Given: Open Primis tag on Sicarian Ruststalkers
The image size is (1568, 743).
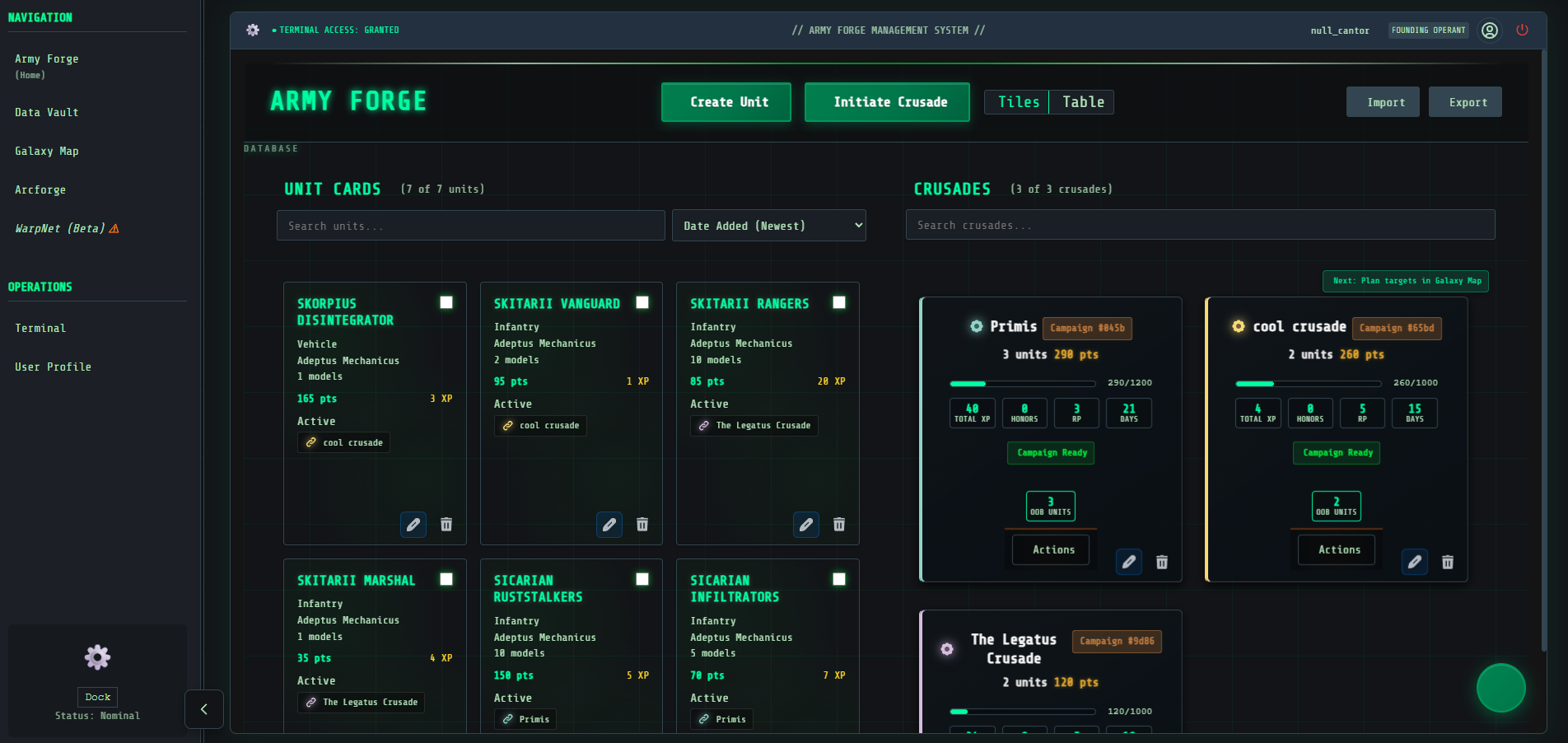Looking at the screenshot, I should [x=525, y=720].
